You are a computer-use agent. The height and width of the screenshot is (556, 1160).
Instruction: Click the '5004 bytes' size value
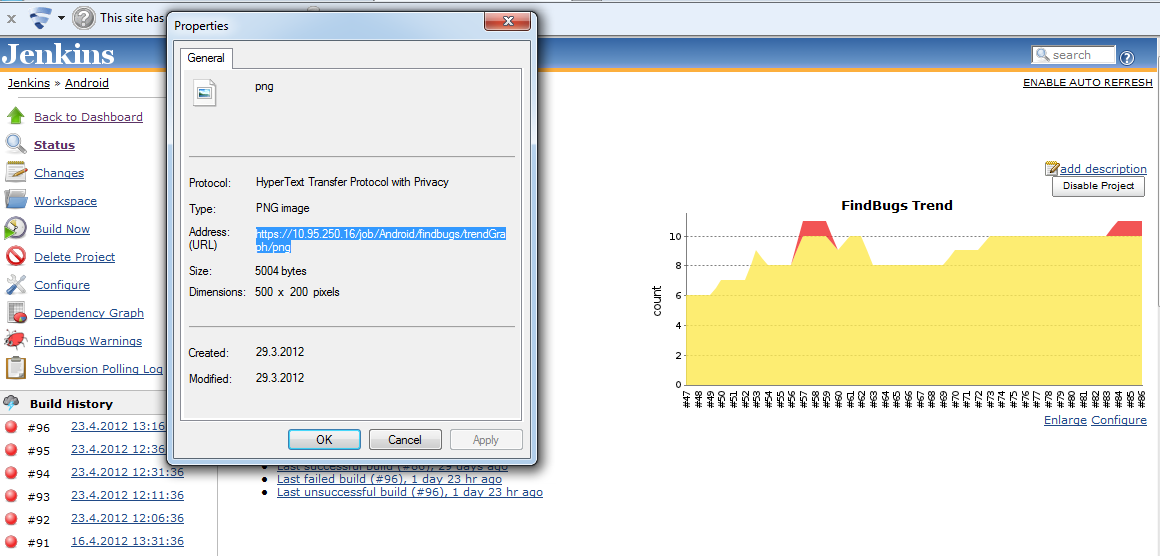(x=280, y=271)
